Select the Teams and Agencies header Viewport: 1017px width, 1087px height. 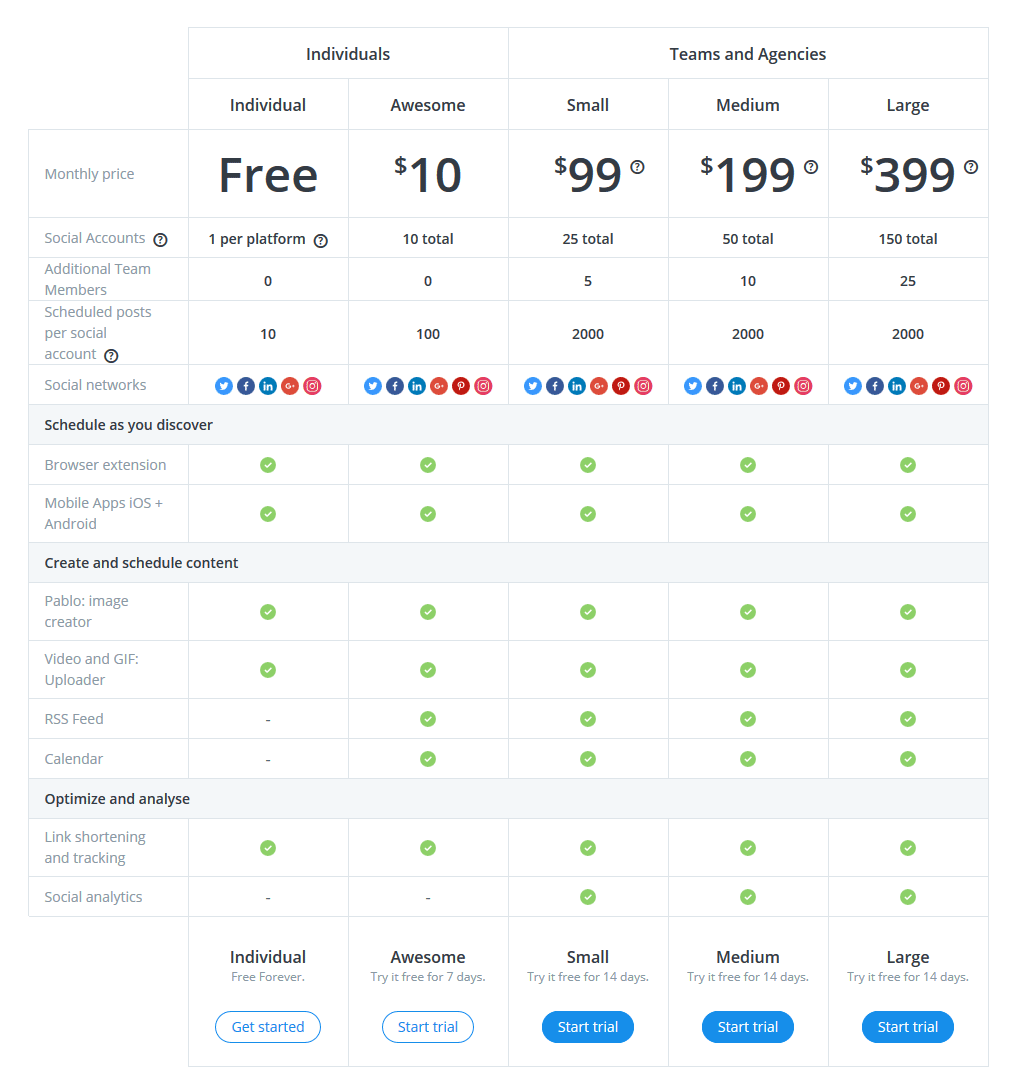[x=747, y=53]
